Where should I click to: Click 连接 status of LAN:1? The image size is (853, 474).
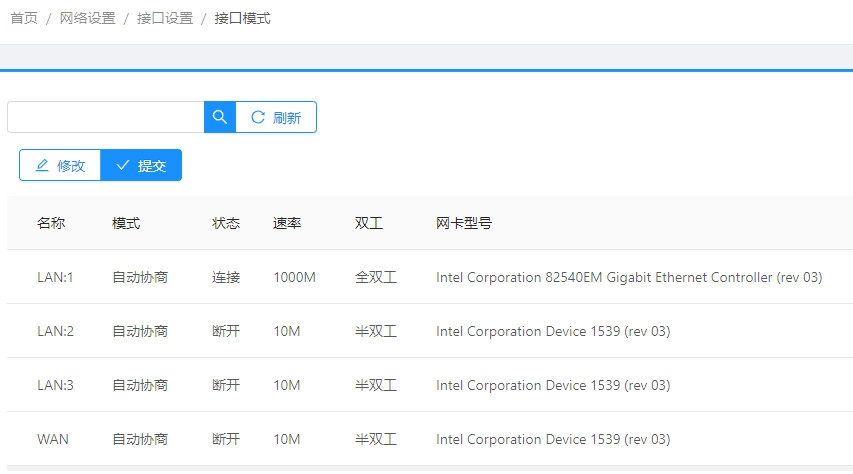(x=226, y=277)
